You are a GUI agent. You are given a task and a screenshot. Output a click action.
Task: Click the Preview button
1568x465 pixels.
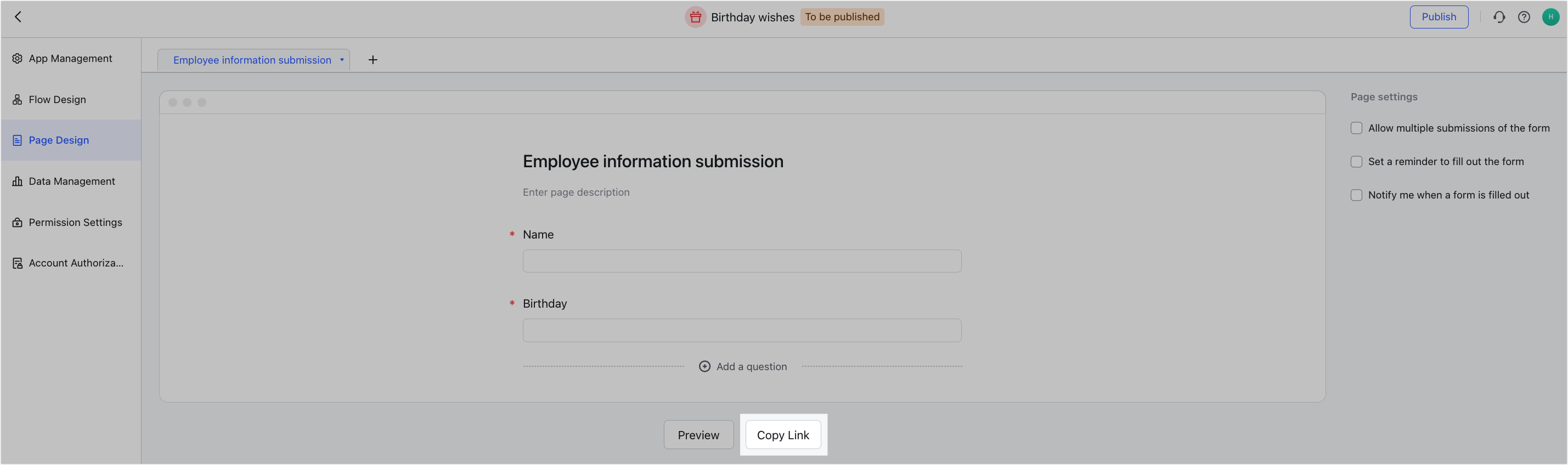[x=698, y=435]
